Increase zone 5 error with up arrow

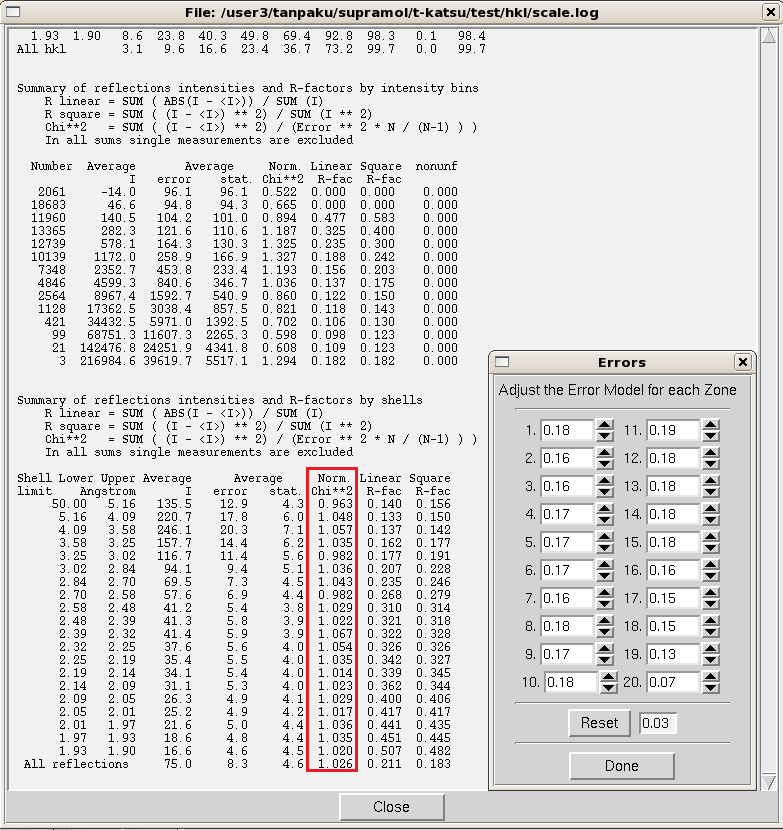click(605, 537)
